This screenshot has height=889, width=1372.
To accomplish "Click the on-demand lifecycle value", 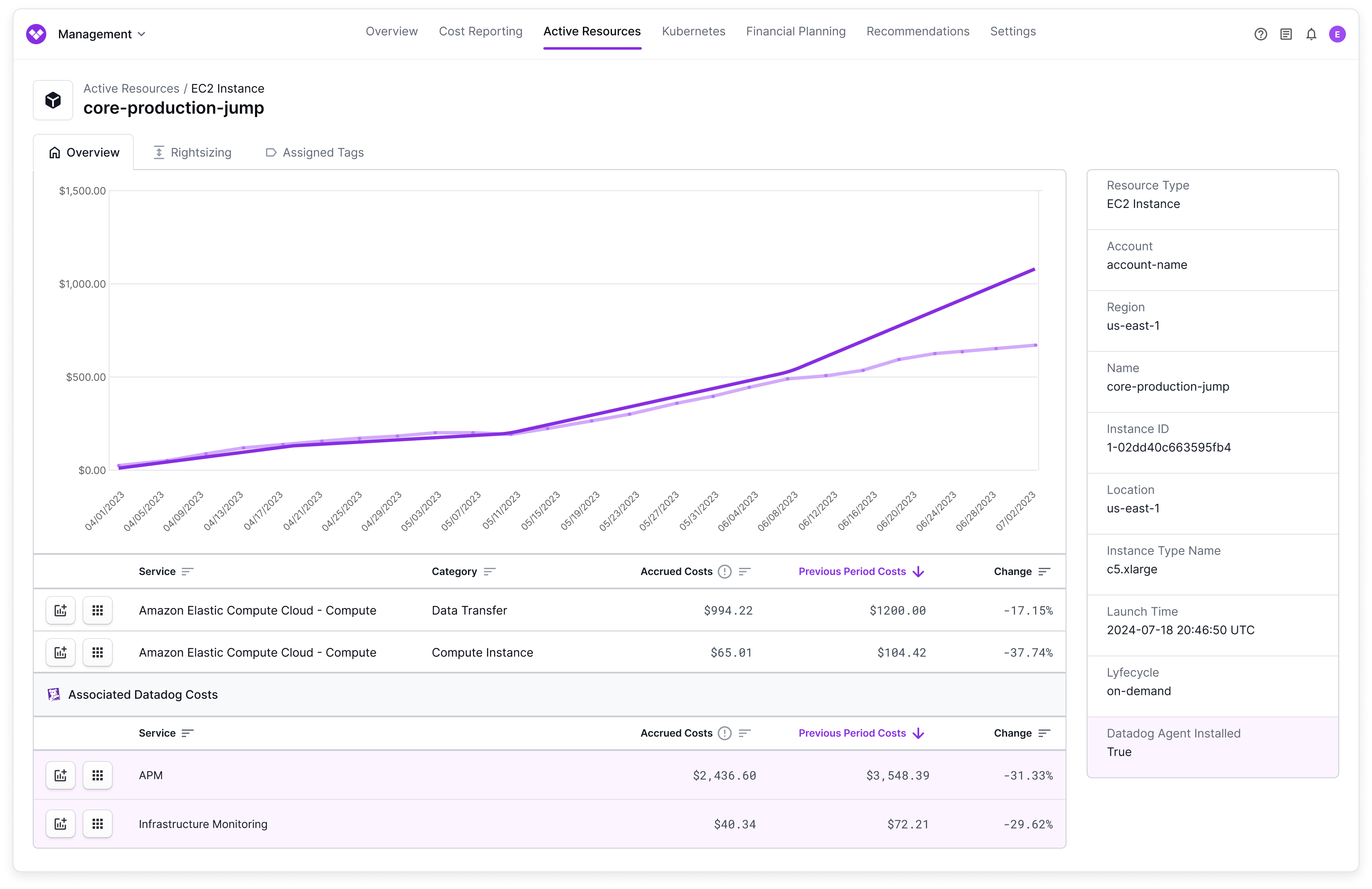I will 1138,691.
